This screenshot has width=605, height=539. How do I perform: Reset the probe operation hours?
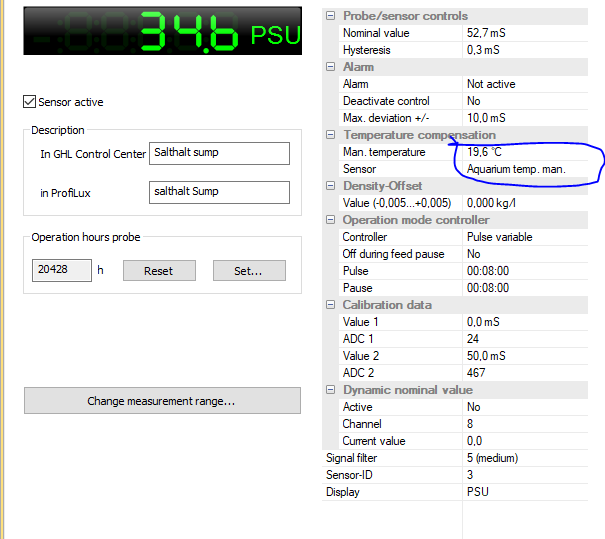pos(159,270)
